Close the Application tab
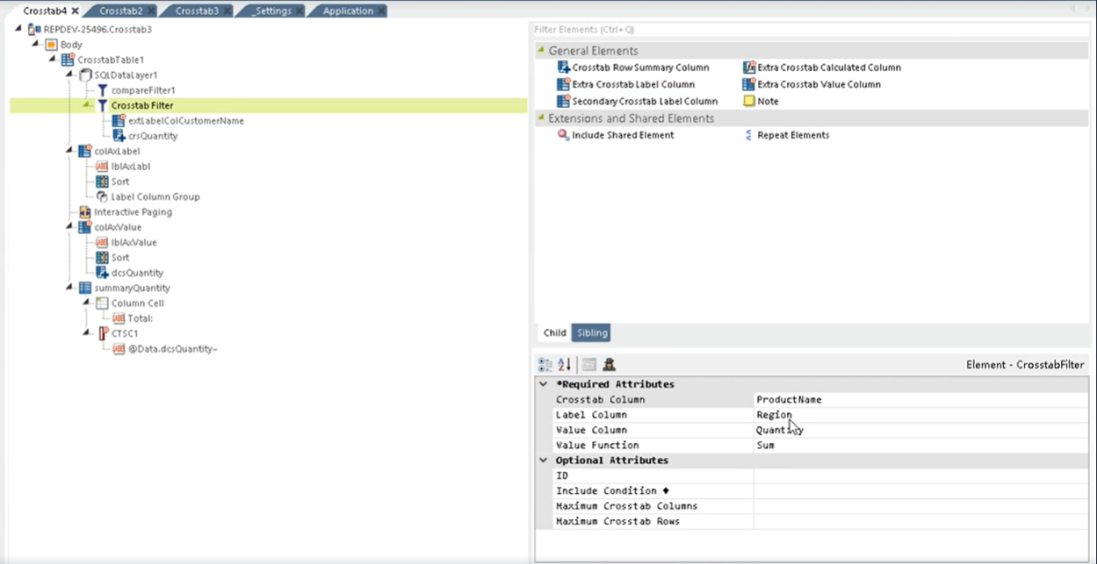This screenshot has height=564, width=1097. coord(382,11)
